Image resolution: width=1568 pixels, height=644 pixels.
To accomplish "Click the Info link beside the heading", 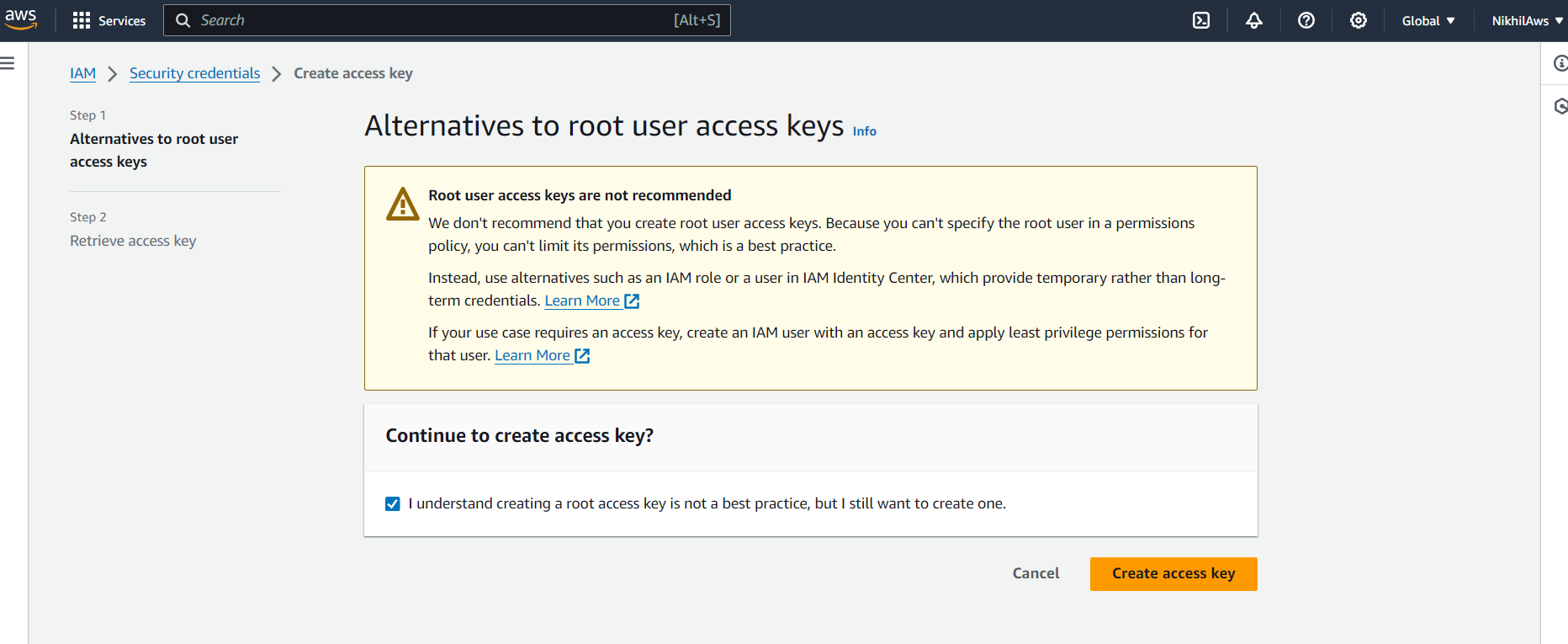I will pyautogui.click(x=864, y=131).
